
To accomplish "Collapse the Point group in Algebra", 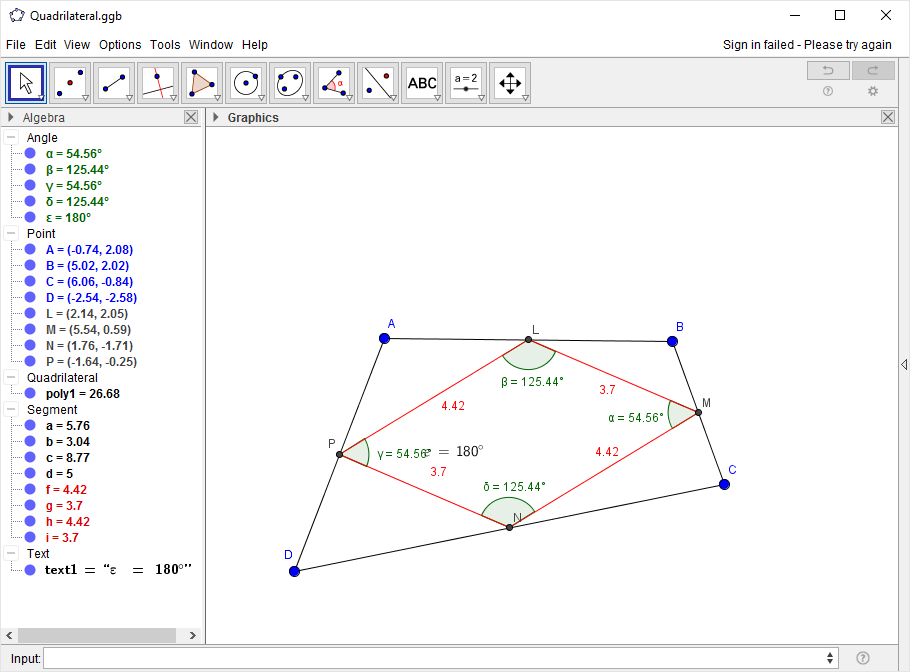I will 11,234.
